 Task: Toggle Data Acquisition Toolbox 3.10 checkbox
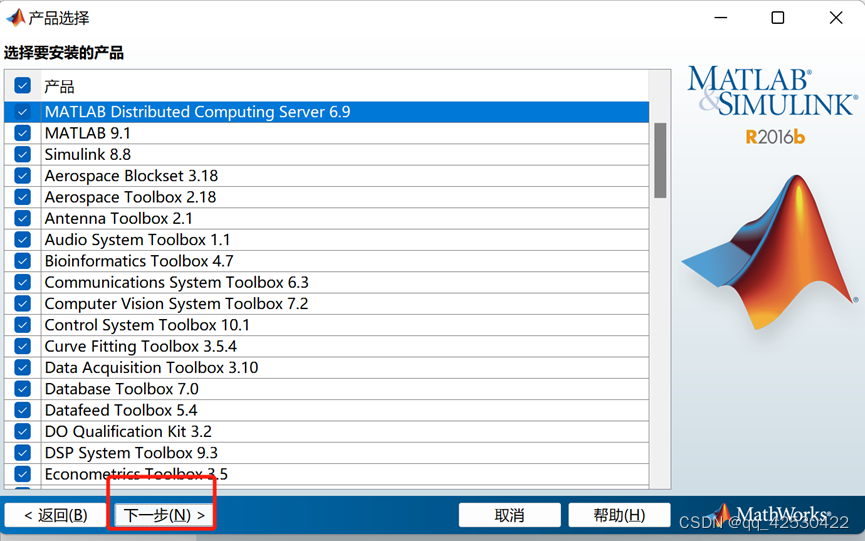tap(23, 368)
